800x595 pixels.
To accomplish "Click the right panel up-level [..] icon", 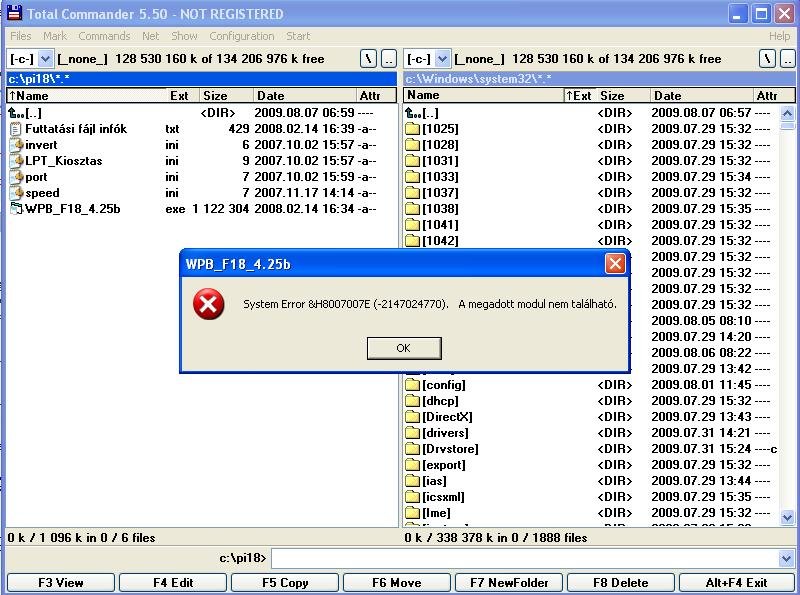I will (413, 113).
